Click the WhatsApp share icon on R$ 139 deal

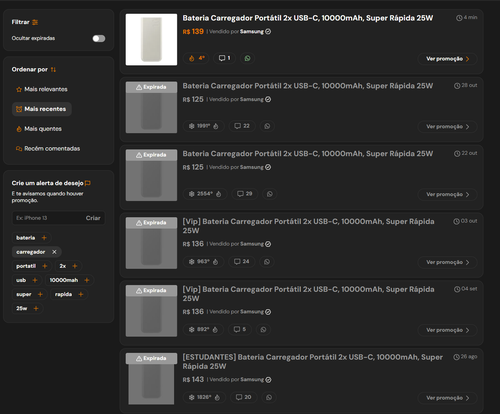[x=247, y=58]
